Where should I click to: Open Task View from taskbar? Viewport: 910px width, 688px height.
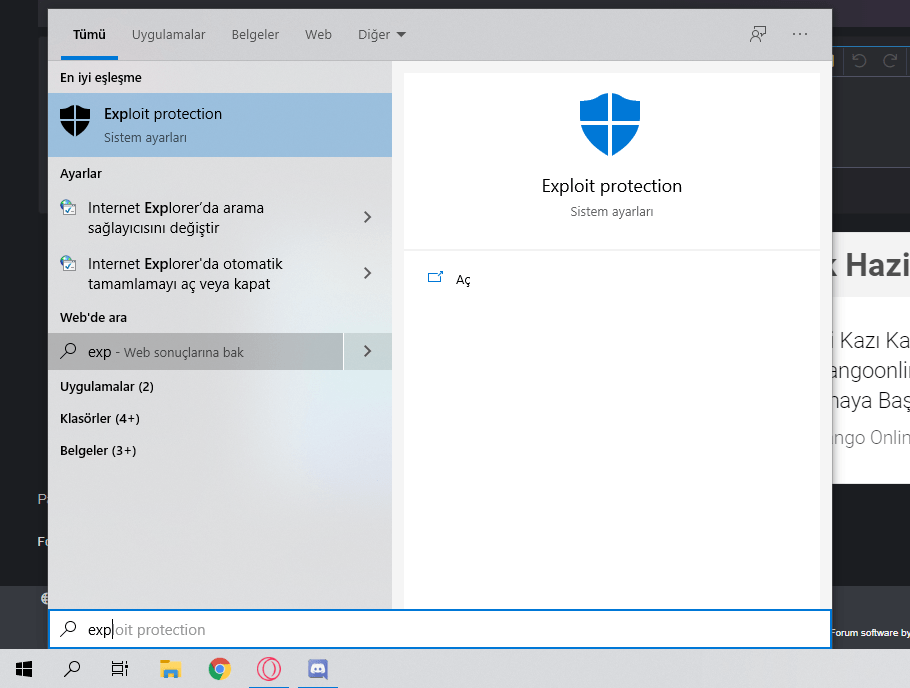[120, 669]
